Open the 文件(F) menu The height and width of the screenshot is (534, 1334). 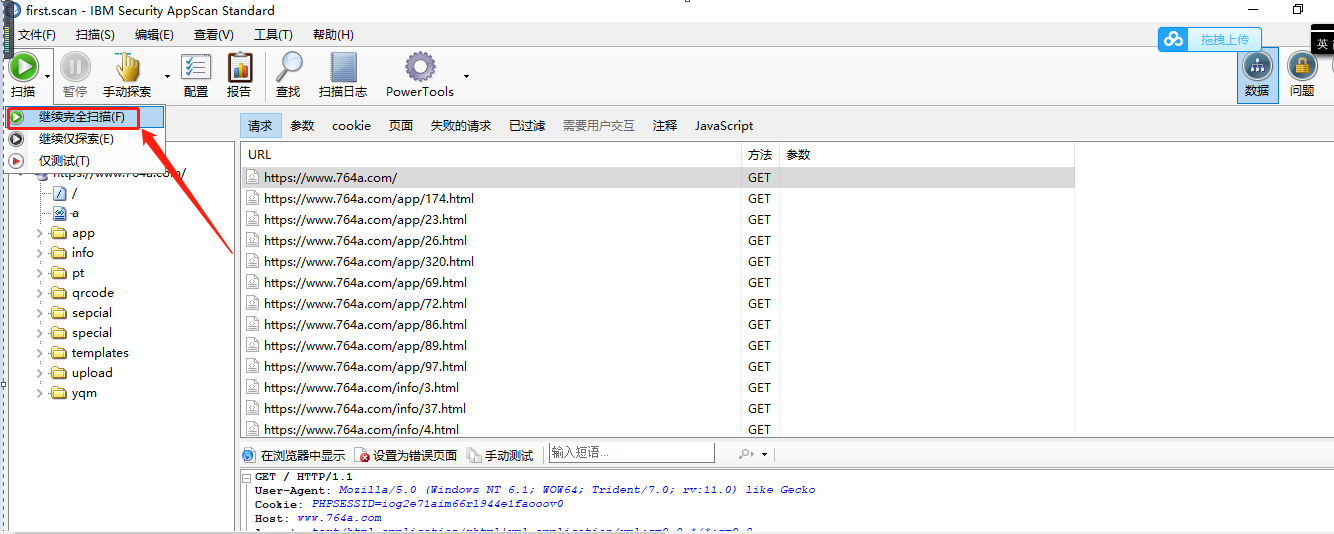[x=36, y=35]
